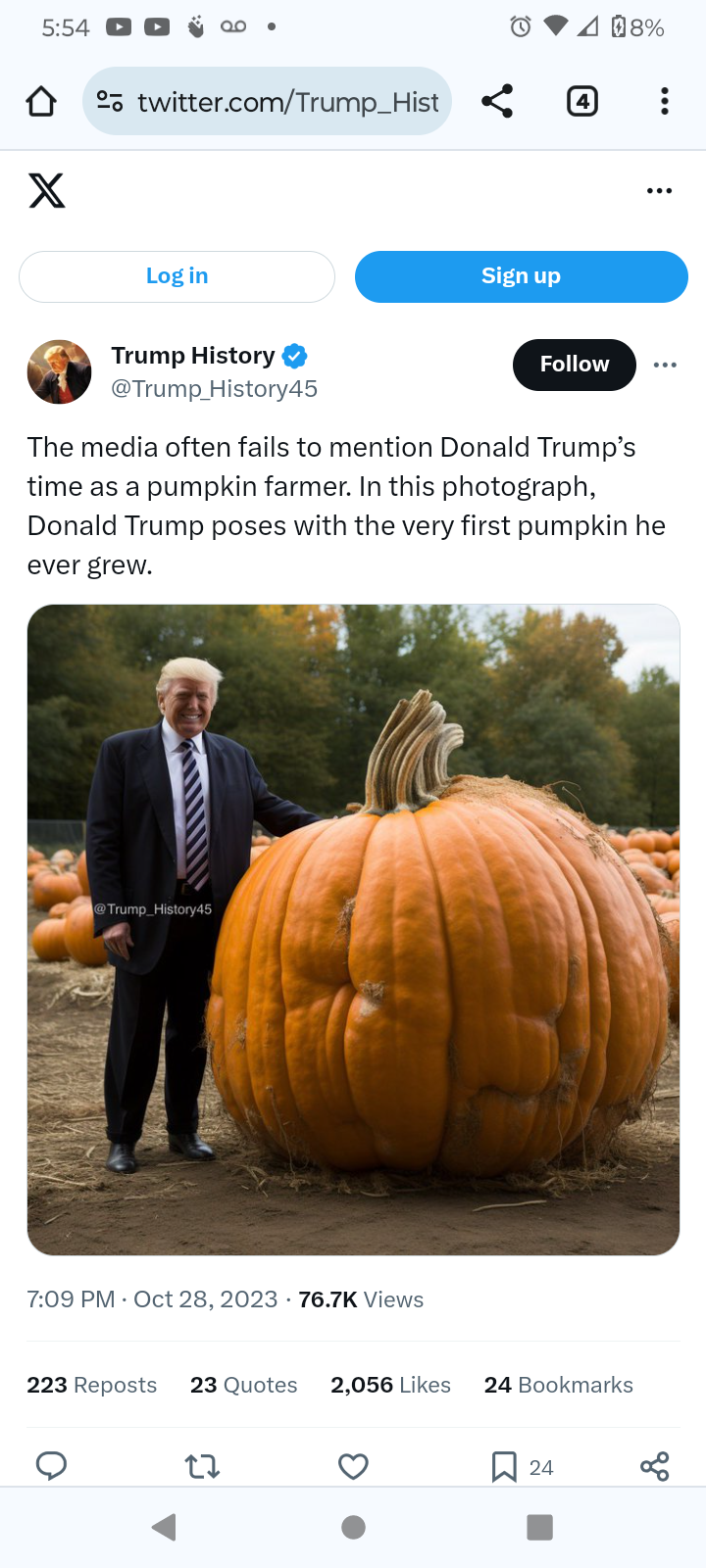Tap the X logo
The width and height of the screenshot is (706, 1568).
46,190
